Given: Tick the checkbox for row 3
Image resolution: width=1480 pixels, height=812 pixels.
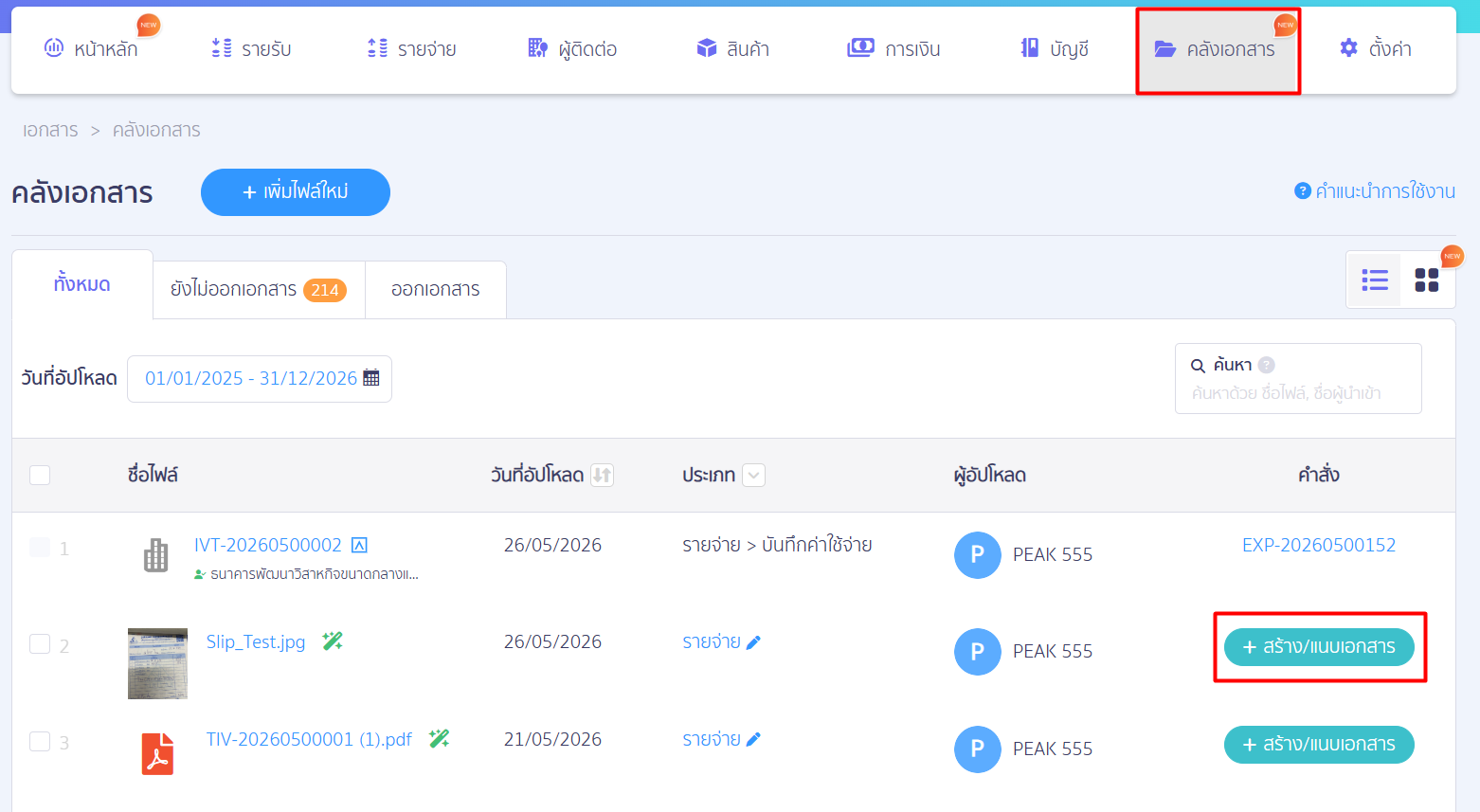Looking at the screenshot, I should (x=40, y=741).
